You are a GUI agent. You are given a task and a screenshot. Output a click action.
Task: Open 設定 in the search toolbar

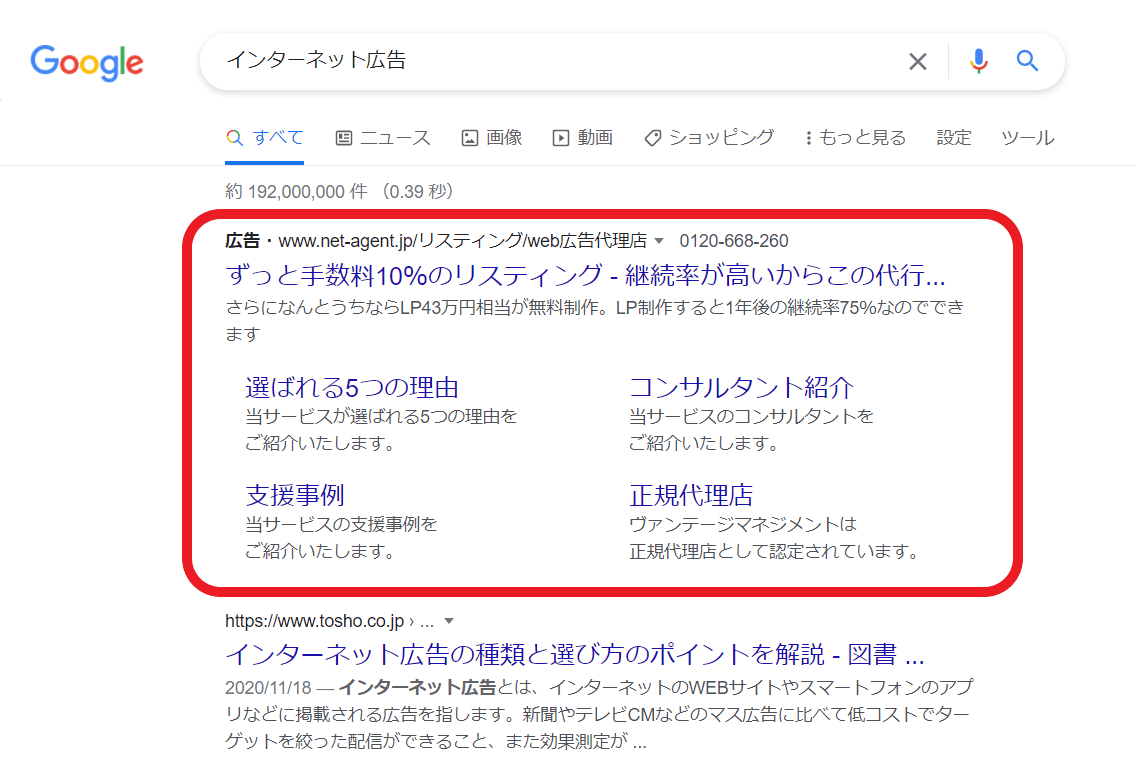953,138
